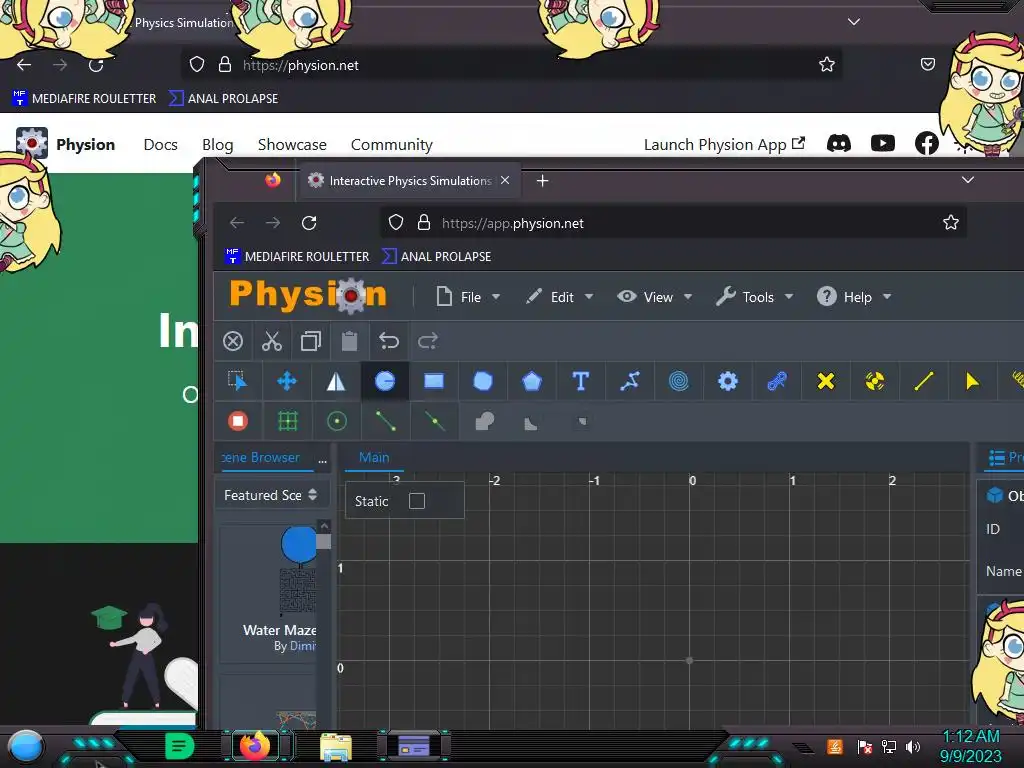The image size is (1024, 768).
Task: Select the Text tool
Action: [581, 381]
